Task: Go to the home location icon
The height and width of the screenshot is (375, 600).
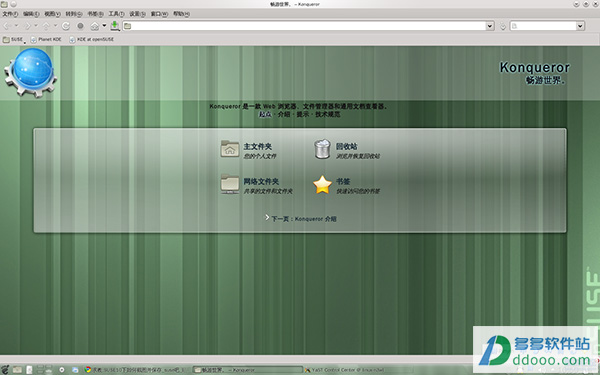Action: tap(95, 26)
